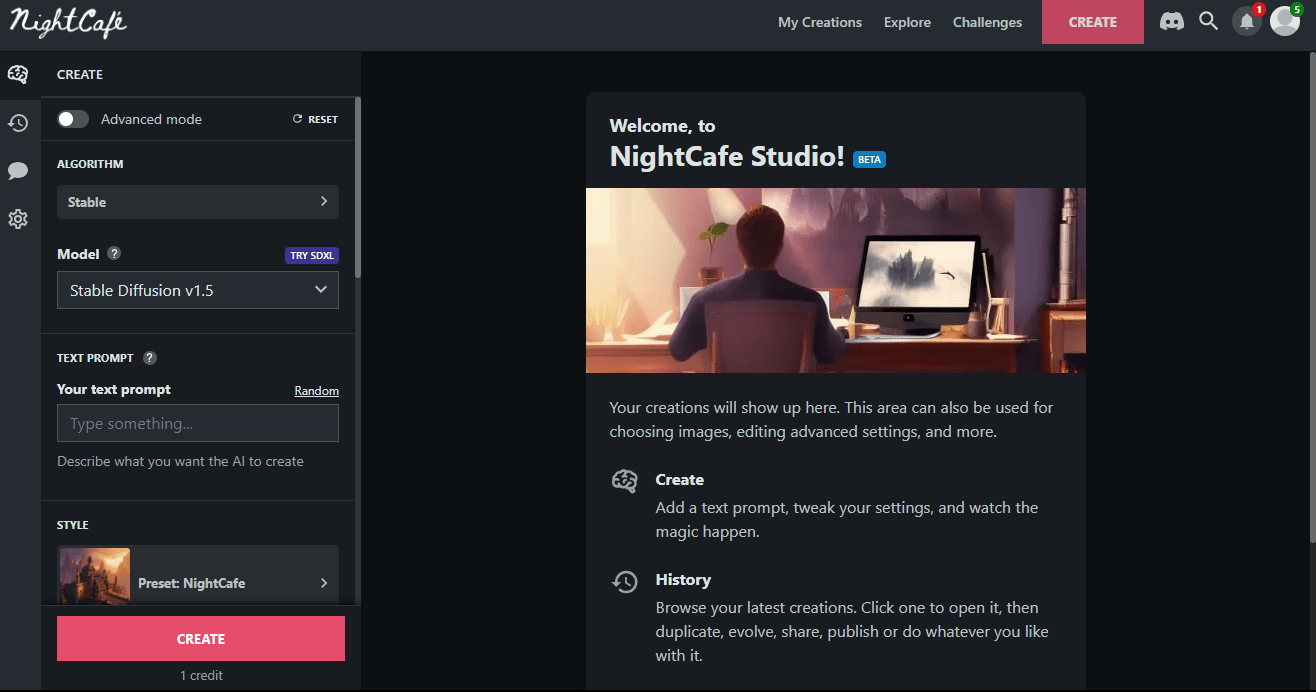Viewport: 1316px width, 692px height.
Task: Click the NightCafe preset style thumbnail
Action: [x=95, y=576]
